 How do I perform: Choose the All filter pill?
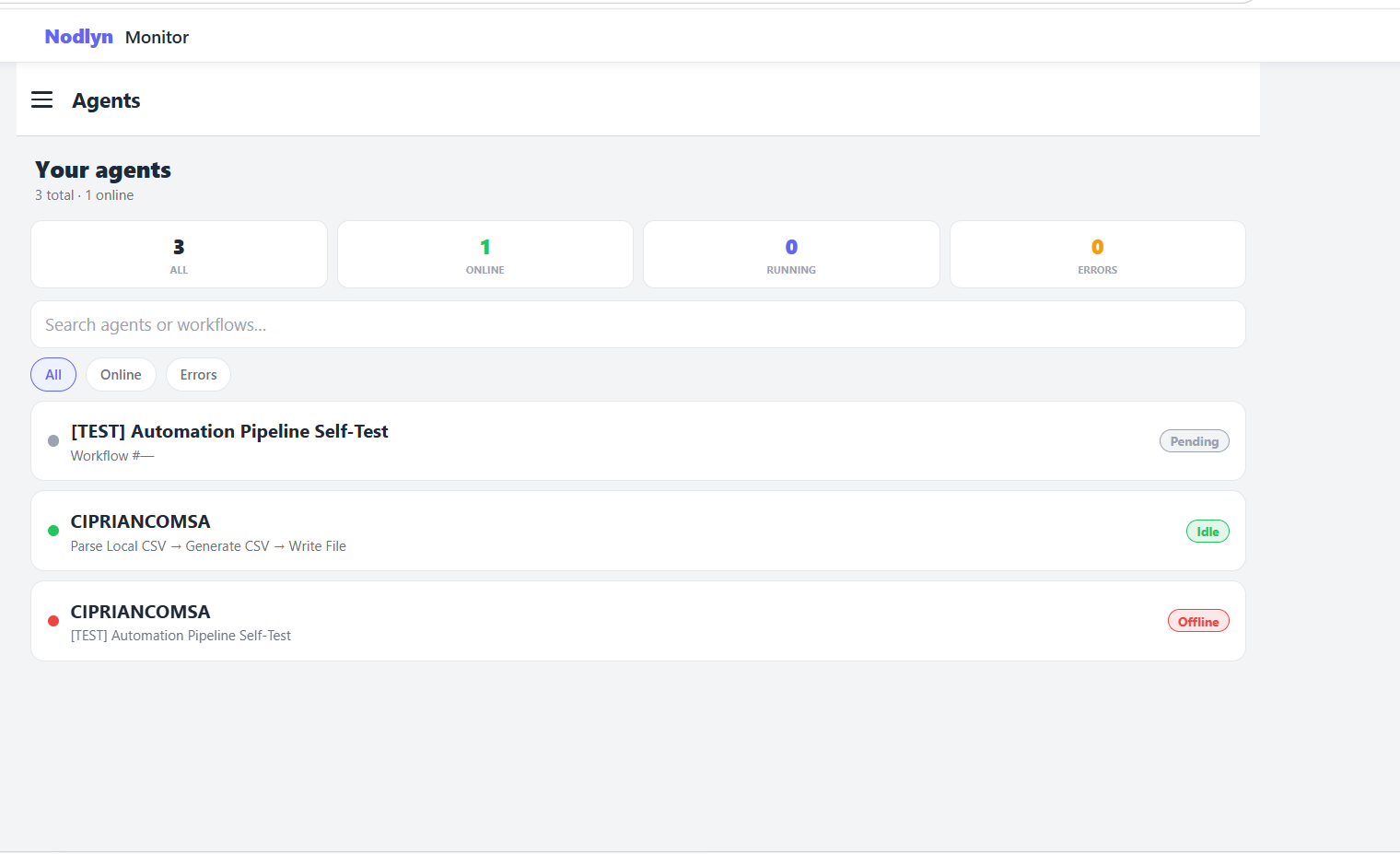[53, 375]
